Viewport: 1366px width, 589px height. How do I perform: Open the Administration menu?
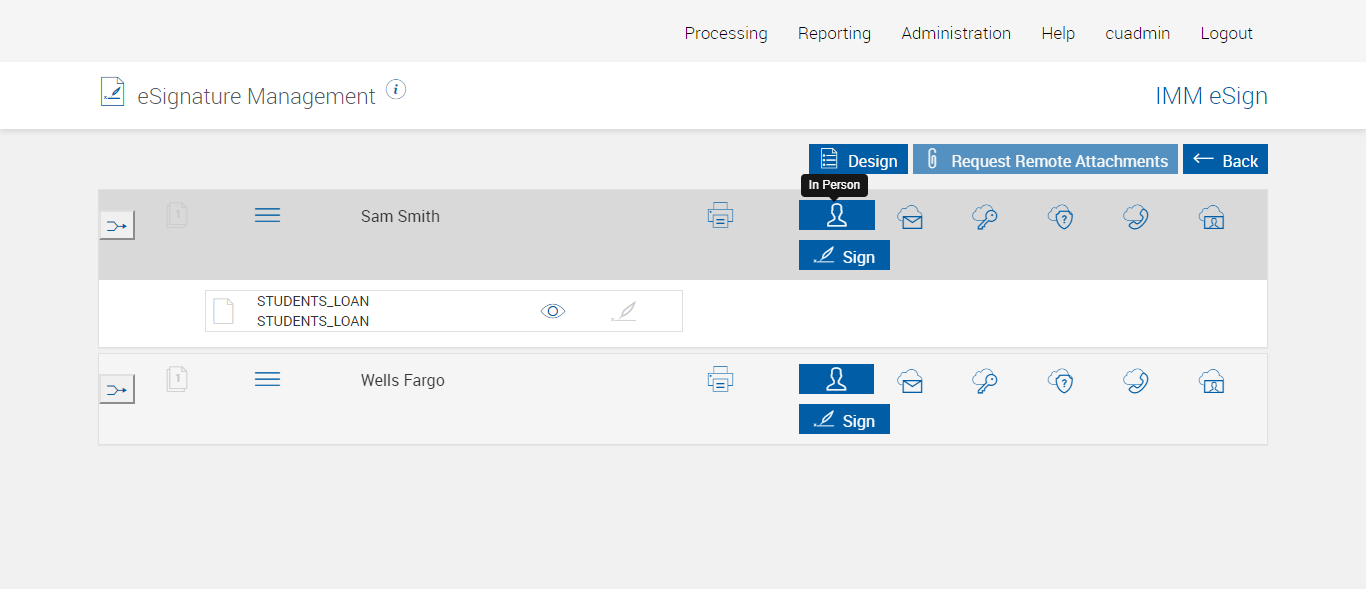point(956,33)
